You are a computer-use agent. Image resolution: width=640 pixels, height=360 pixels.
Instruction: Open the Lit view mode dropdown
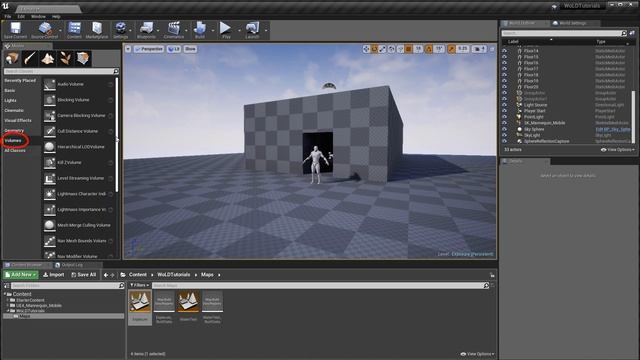point(174,49)
